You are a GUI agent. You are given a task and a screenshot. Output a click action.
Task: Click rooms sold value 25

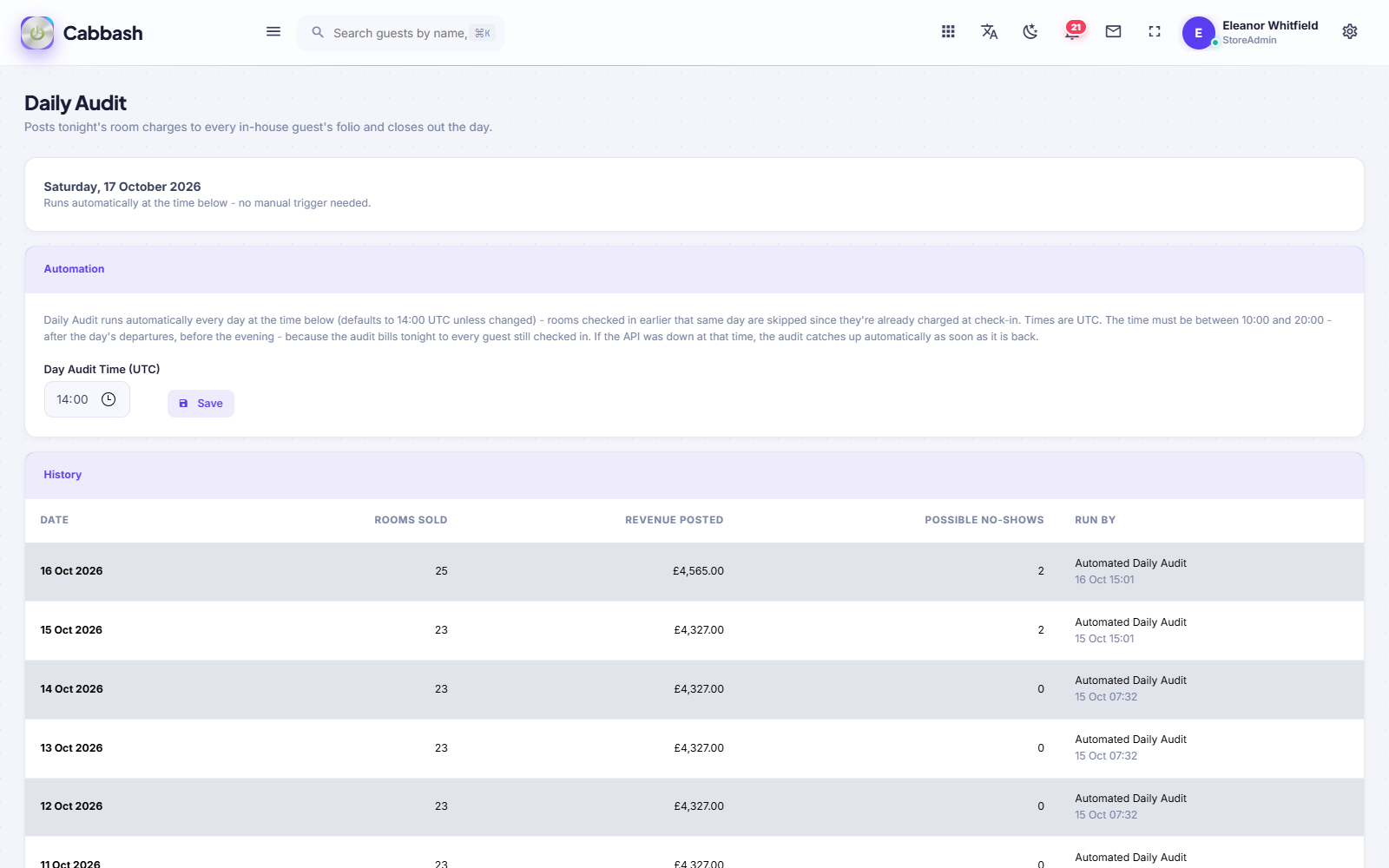click(441, 571)
